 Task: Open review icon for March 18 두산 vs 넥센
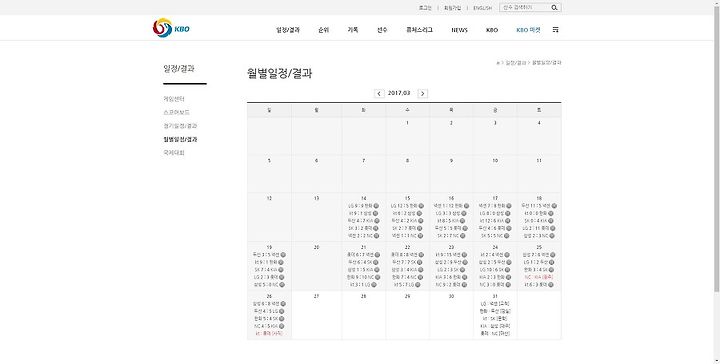pos(554,206)
